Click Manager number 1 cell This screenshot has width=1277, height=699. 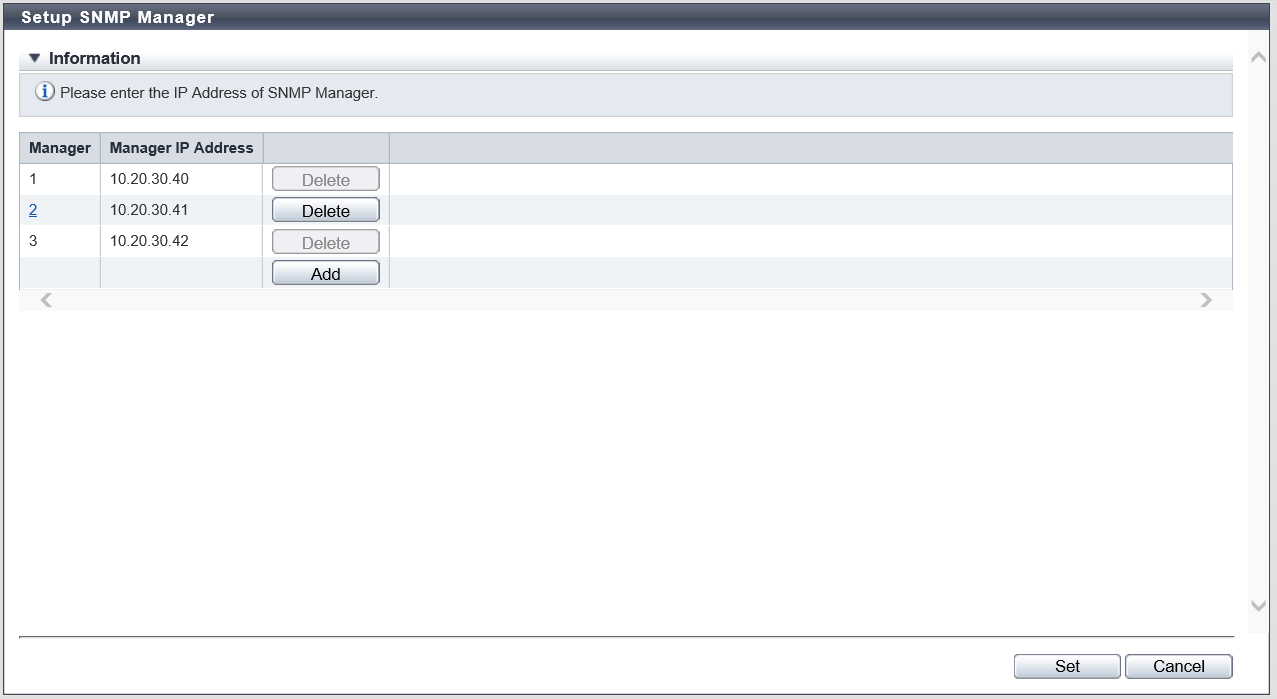click(x=33, y=179)
